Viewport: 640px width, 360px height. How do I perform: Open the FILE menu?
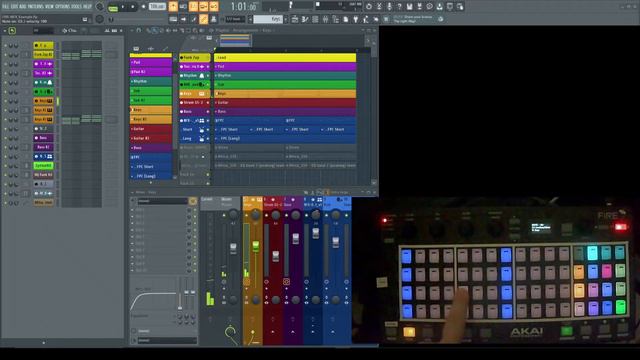coord(5,7)
